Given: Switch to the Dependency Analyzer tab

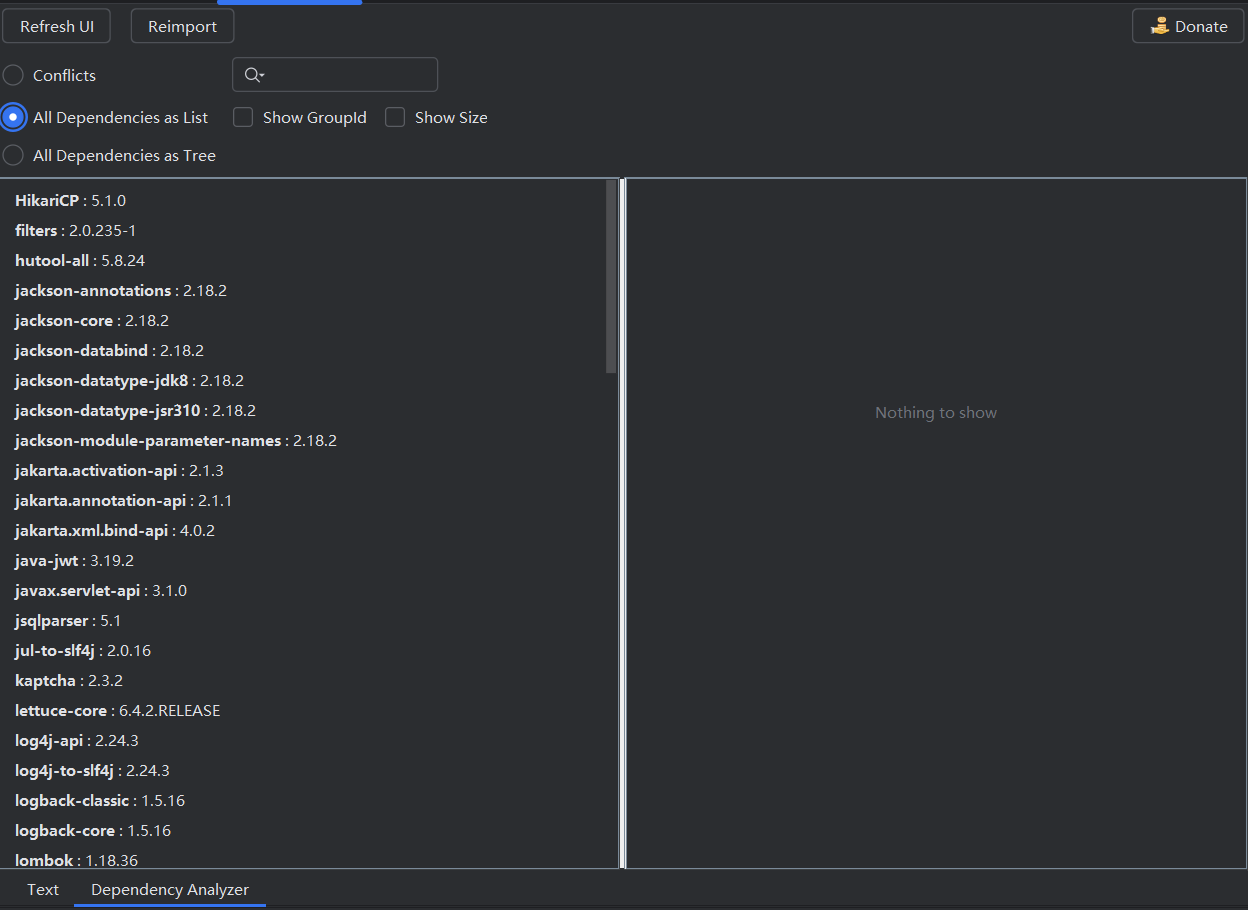Looking at the screenshot, I should click(x=170, y=889).
